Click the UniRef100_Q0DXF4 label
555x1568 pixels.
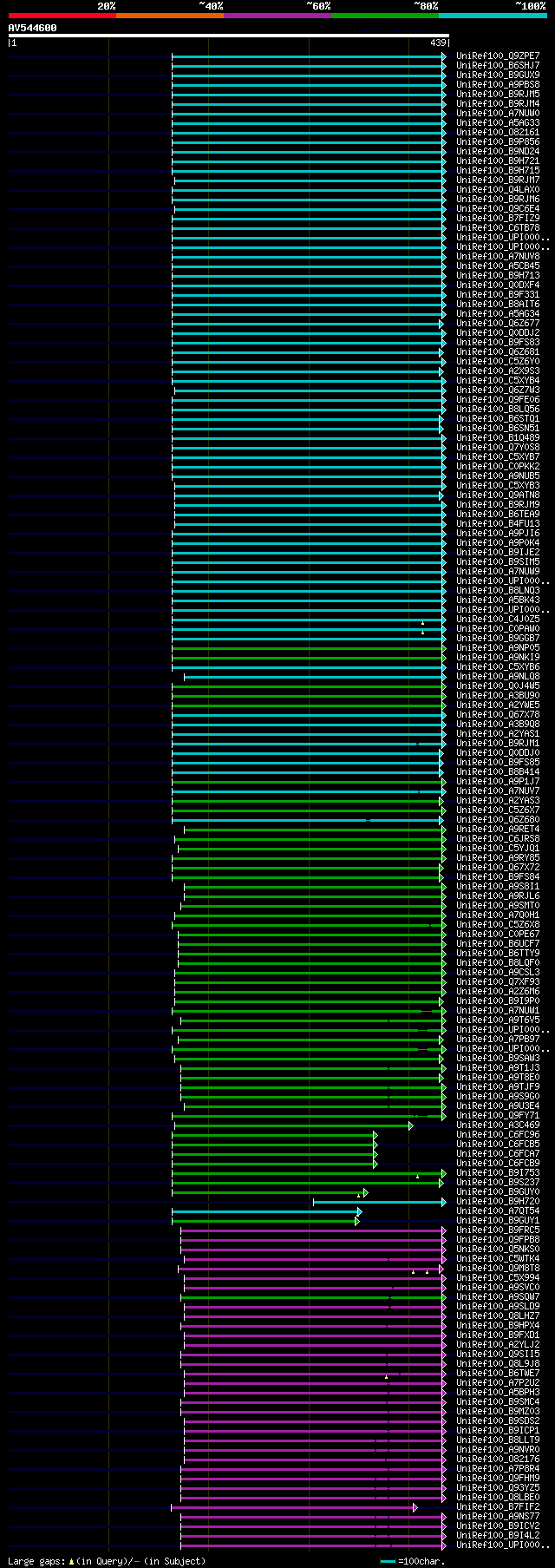click(x=498, y=285)
